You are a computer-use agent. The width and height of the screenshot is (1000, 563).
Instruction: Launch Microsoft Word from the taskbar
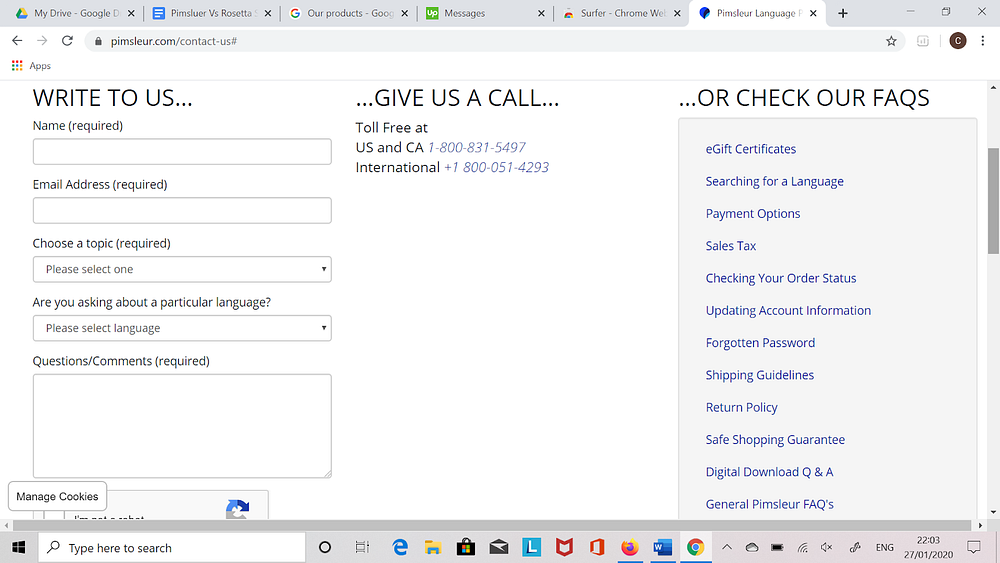[x=662, y=547]
